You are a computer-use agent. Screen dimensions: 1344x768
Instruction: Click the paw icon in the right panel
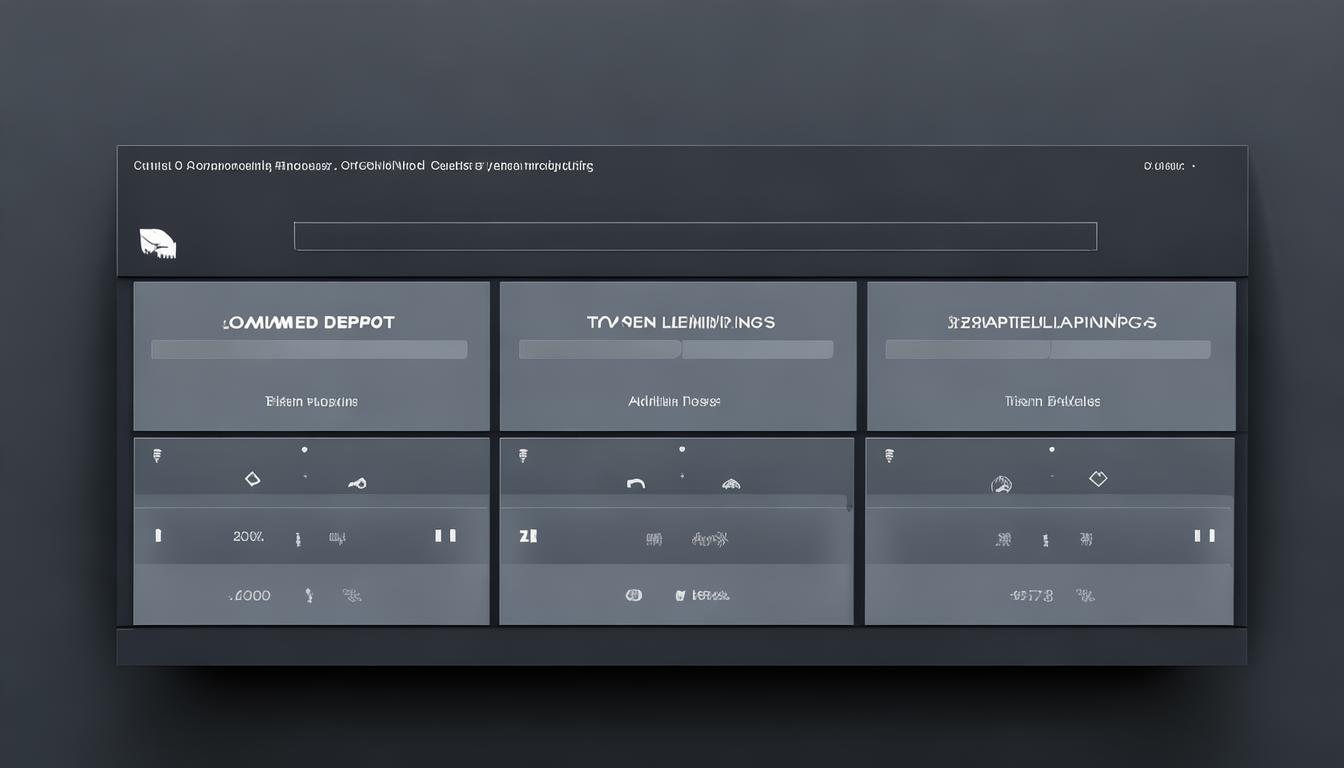(x=1001, y=483)
